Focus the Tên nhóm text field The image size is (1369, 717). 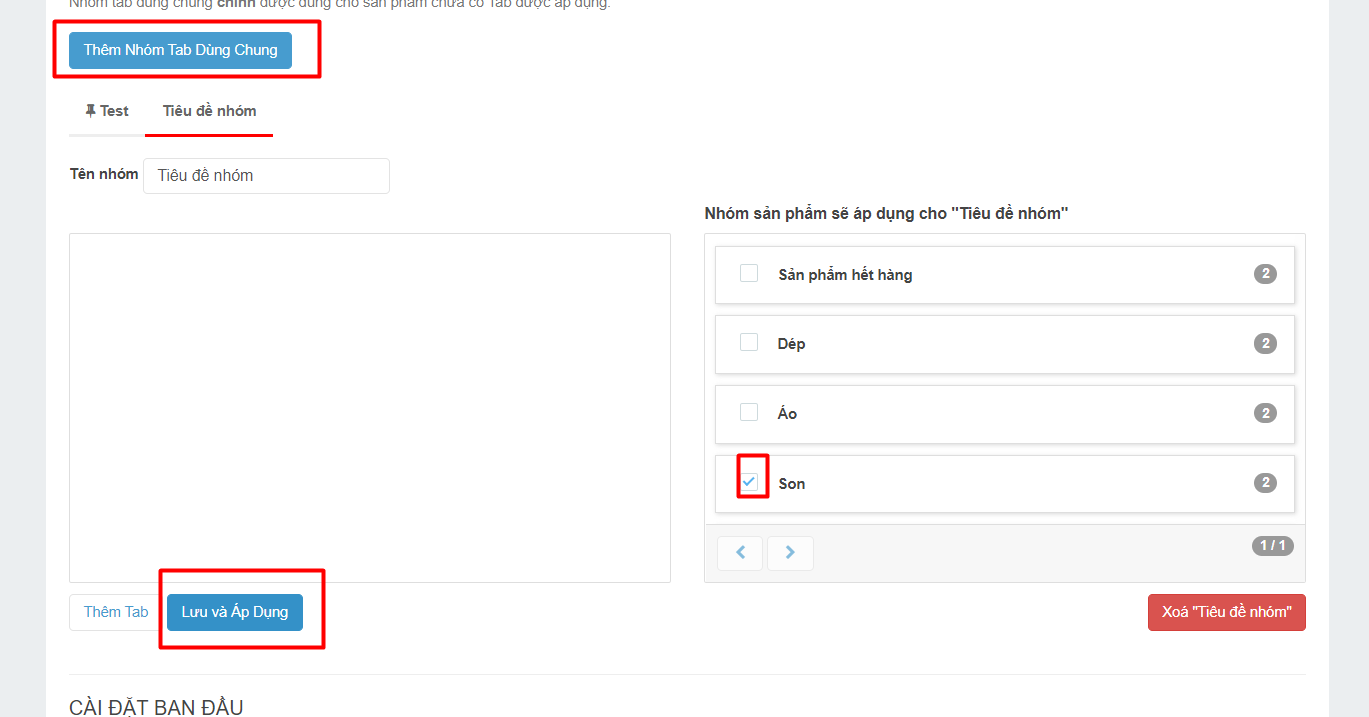266,176
